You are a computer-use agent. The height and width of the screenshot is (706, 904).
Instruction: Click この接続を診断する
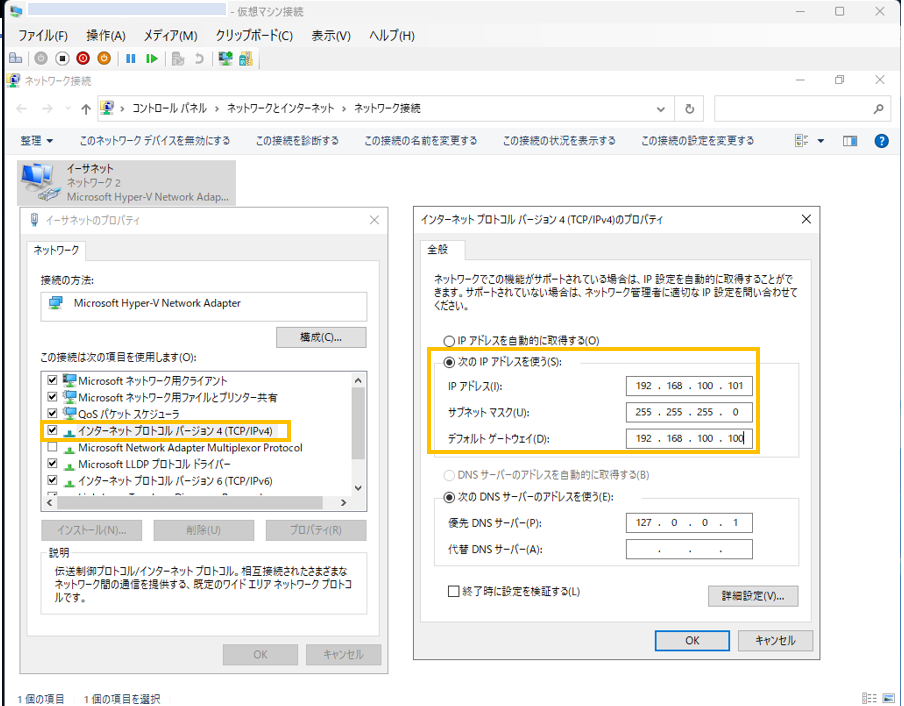pyautogui.click(x=297, y=141)
